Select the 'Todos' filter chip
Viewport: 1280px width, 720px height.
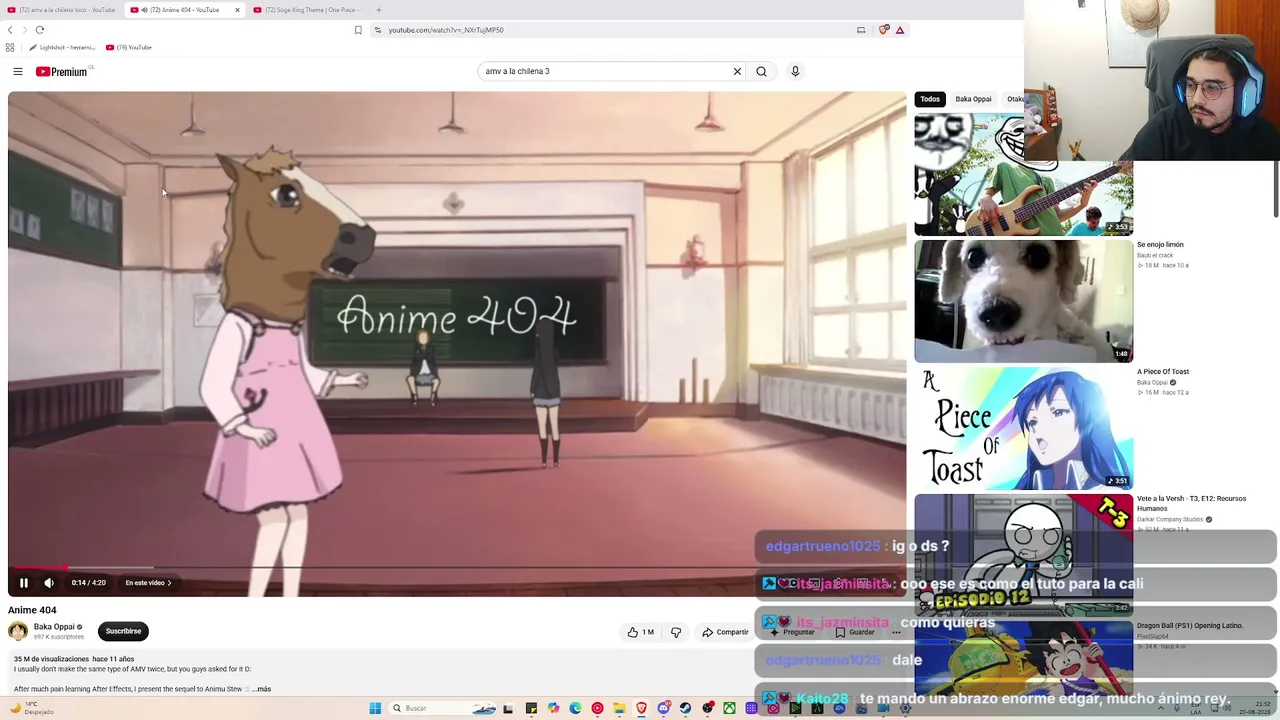930,99
